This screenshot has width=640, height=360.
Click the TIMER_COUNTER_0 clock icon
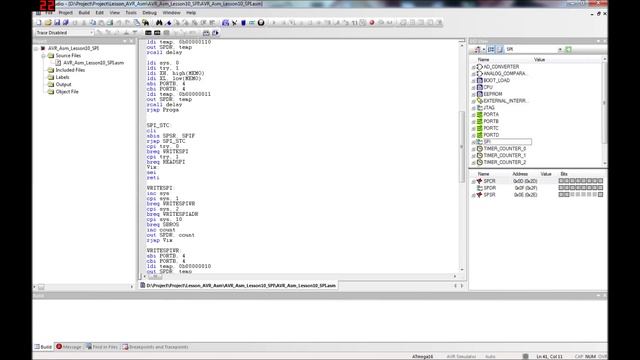[x=480, y=149]
